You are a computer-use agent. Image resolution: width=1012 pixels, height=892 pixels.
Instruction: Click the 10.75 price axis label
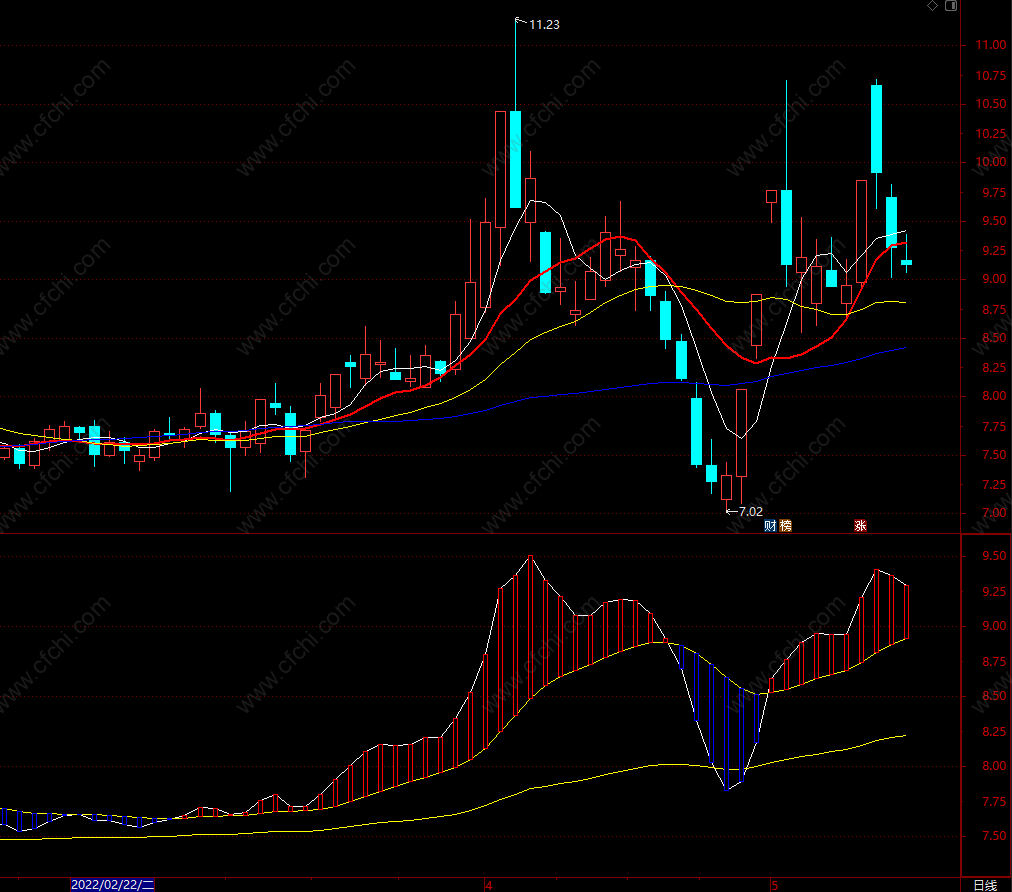pos(991,76)
